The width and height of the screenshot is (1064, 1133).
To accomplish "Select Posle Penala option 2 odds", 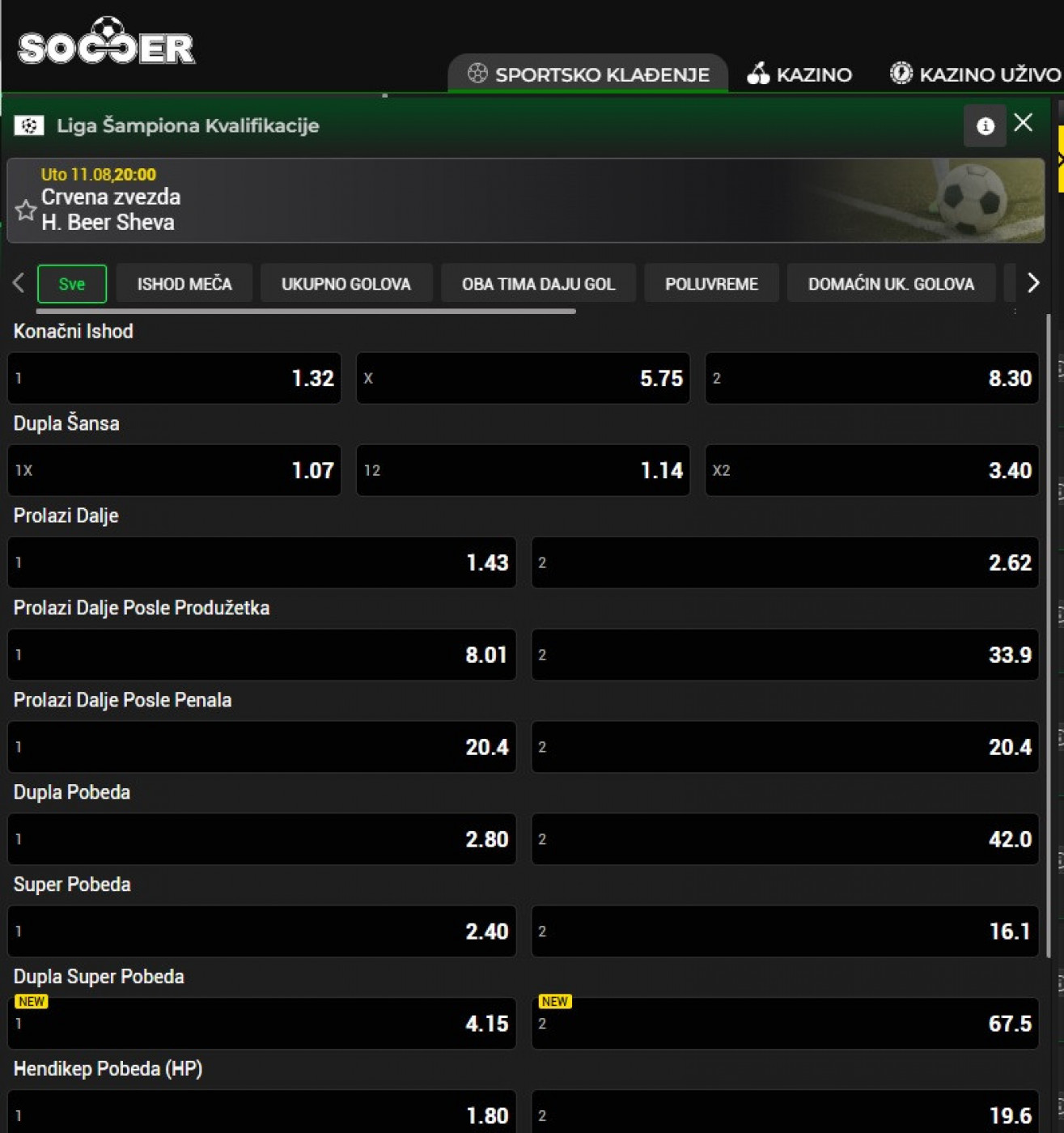I will 785,747.
